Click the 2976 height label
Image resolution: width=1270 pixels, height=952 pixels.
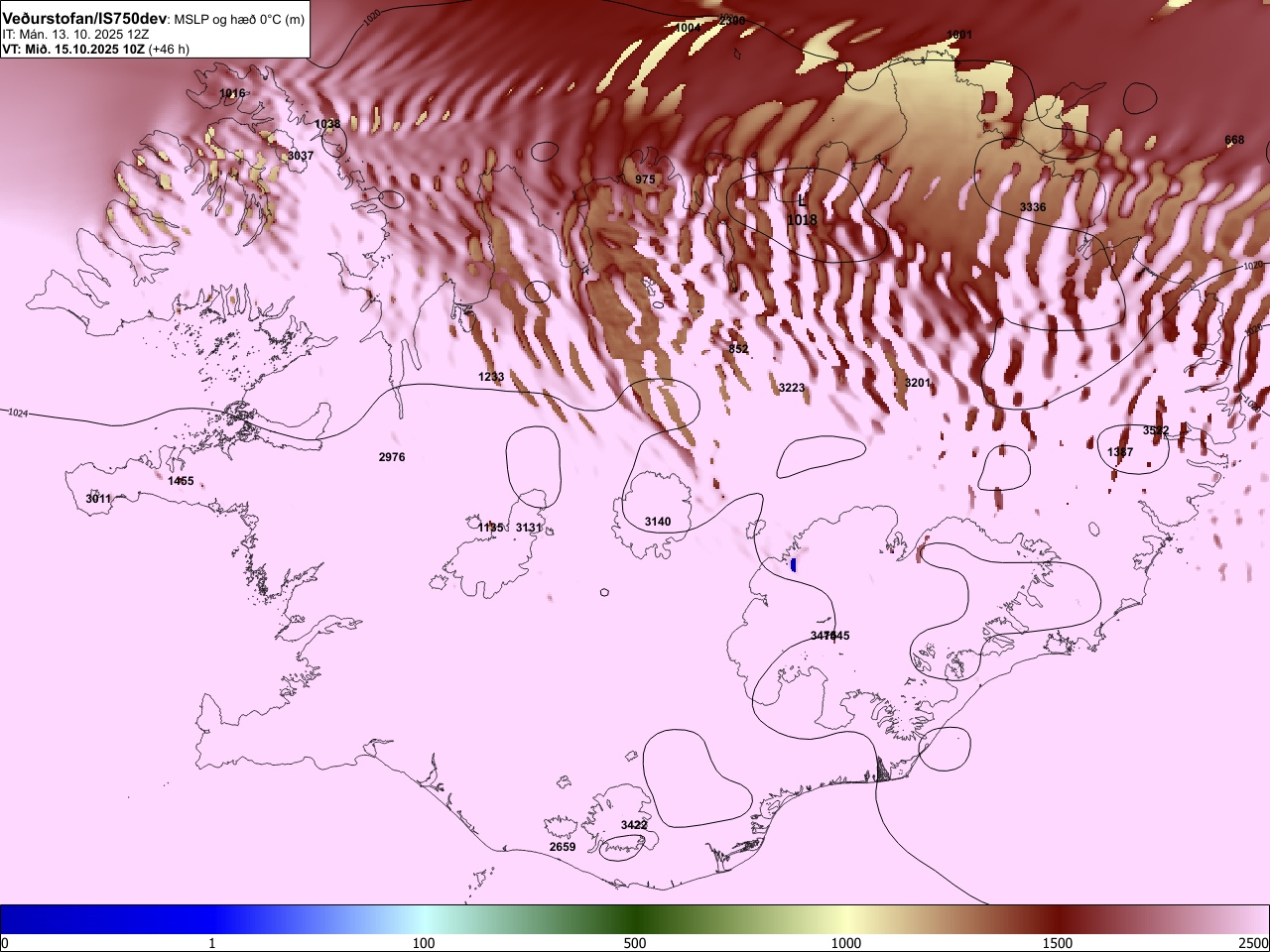click(392, 457)
